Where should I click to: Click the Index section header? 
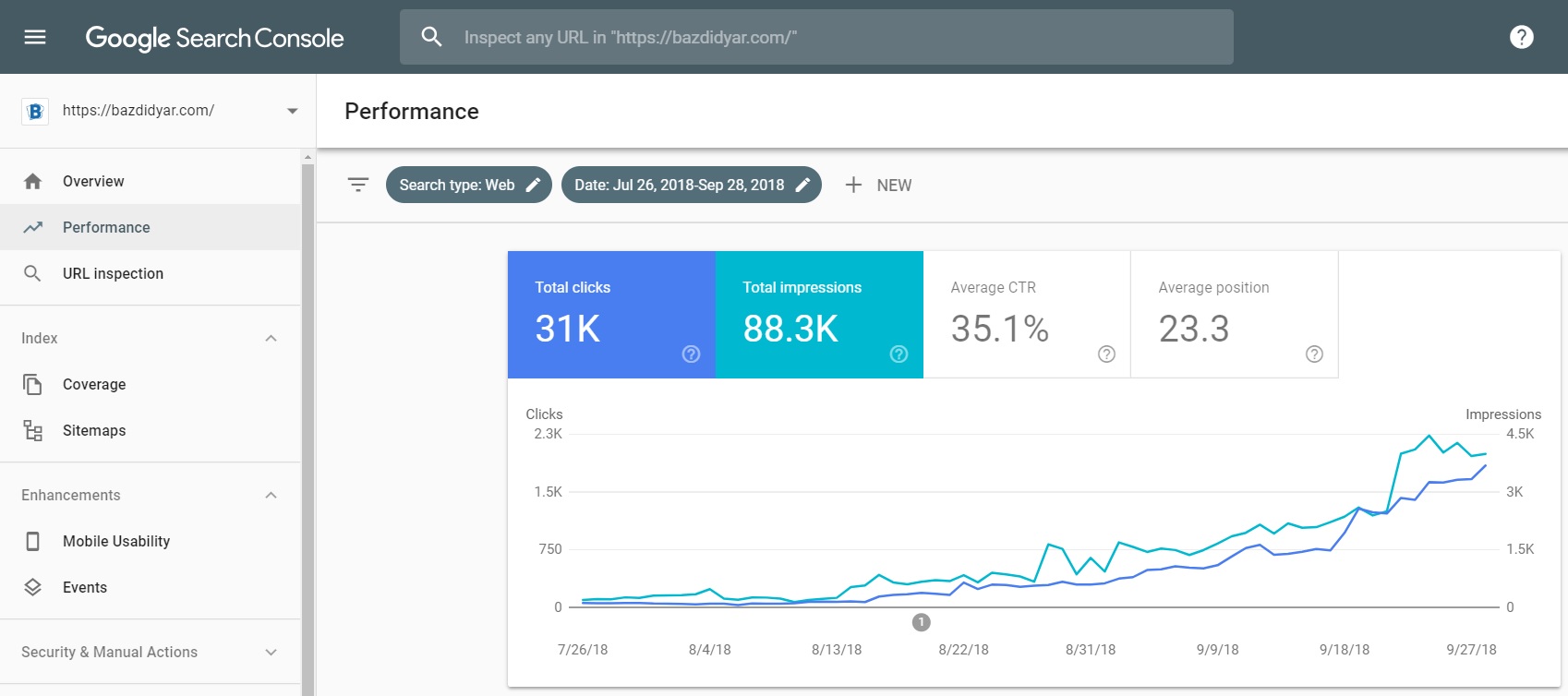[x=151, y=338]
